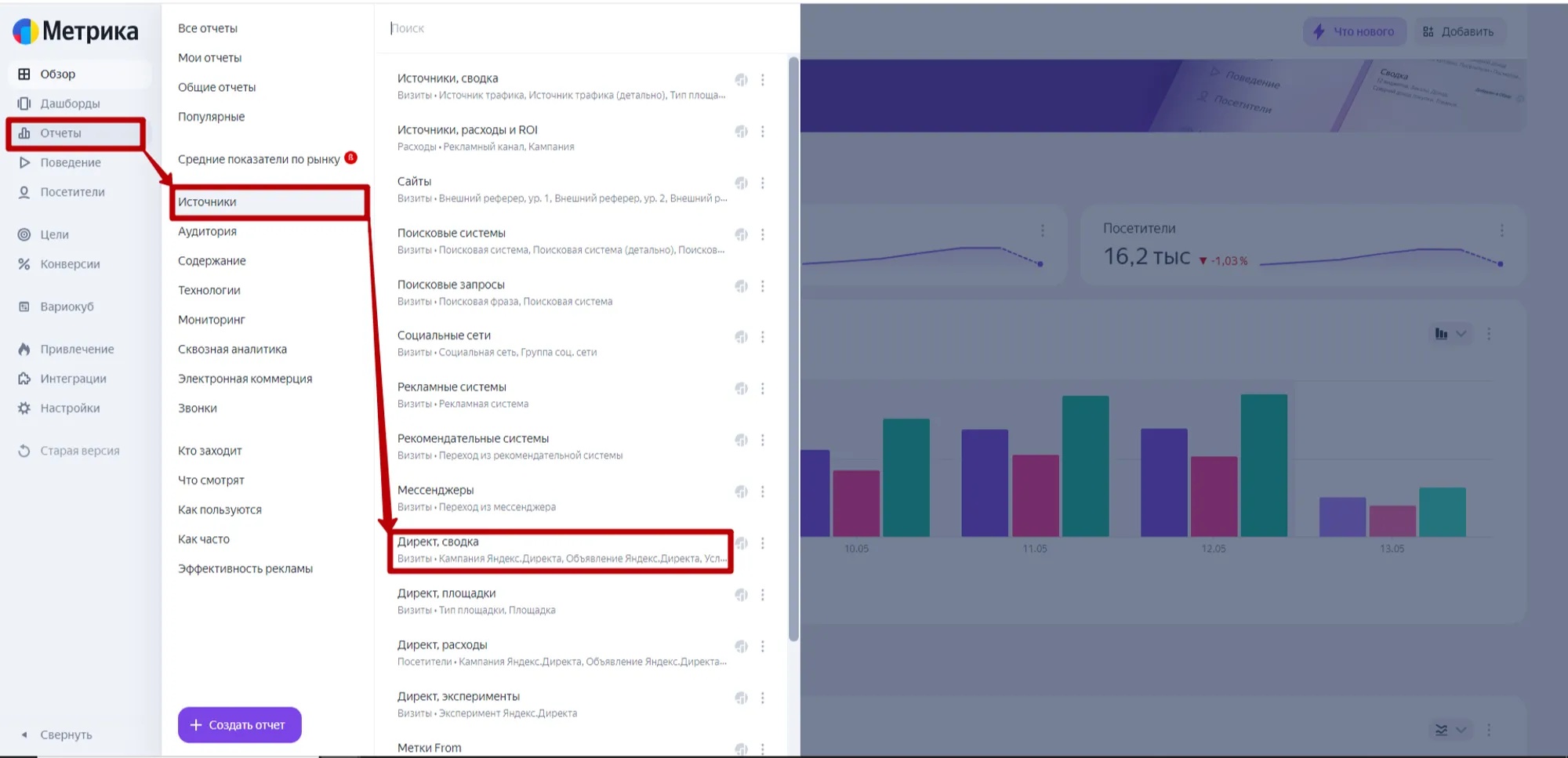Open three-dot menu for Сайты report
1568x758 pixels.
coord(762,183)
